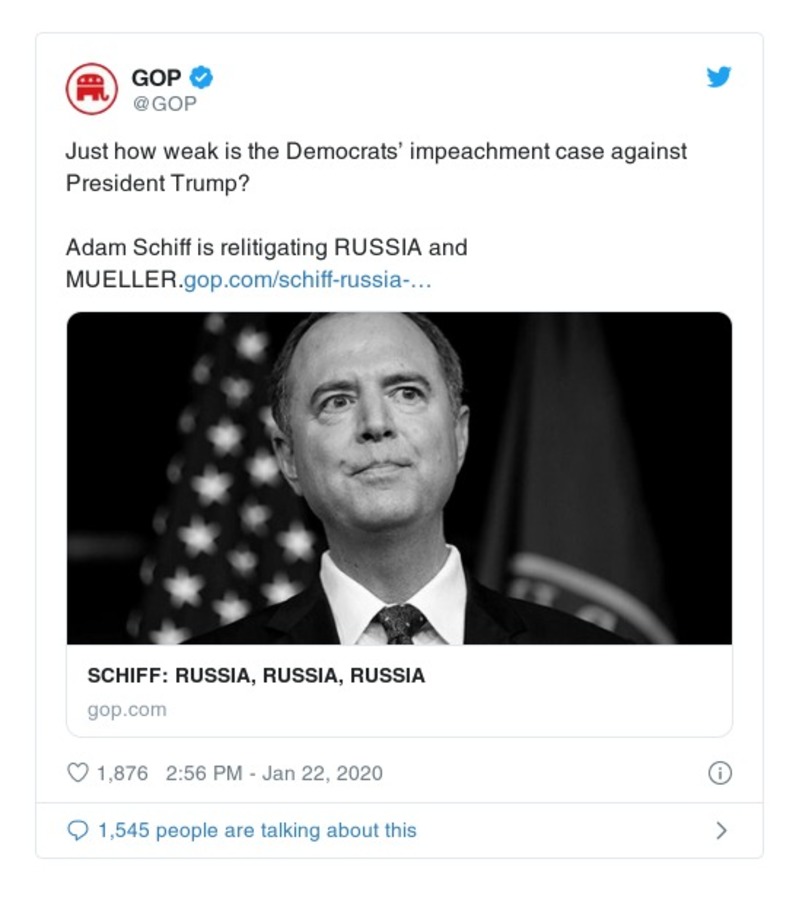The image size is (799, 910).
Task: Click the 1,876 likes count
Action: pyautogui.click(x=122, y=773)
